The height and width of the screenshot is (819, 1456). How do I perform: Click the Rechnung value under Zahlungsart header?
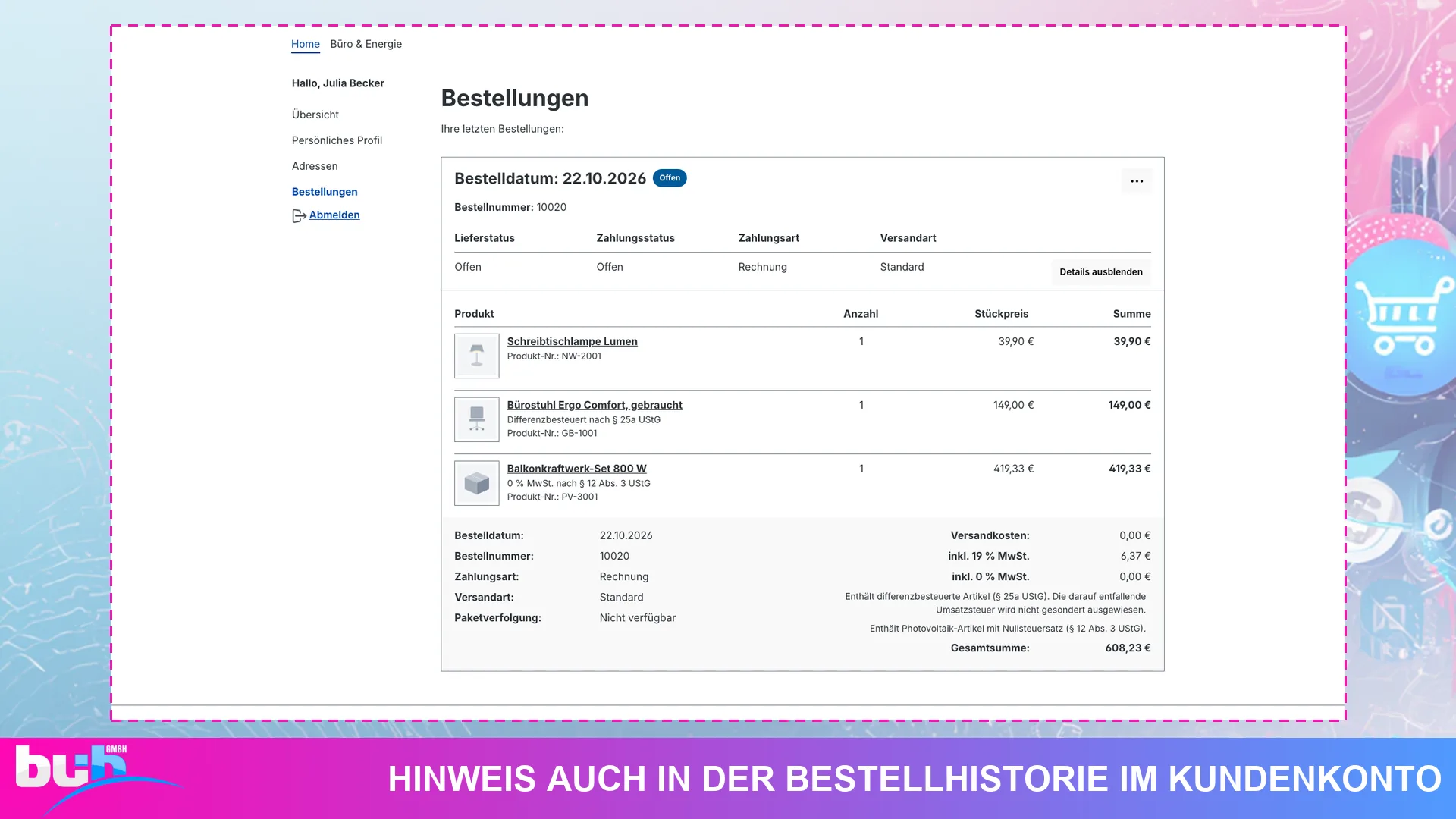(x=762, y=267)
